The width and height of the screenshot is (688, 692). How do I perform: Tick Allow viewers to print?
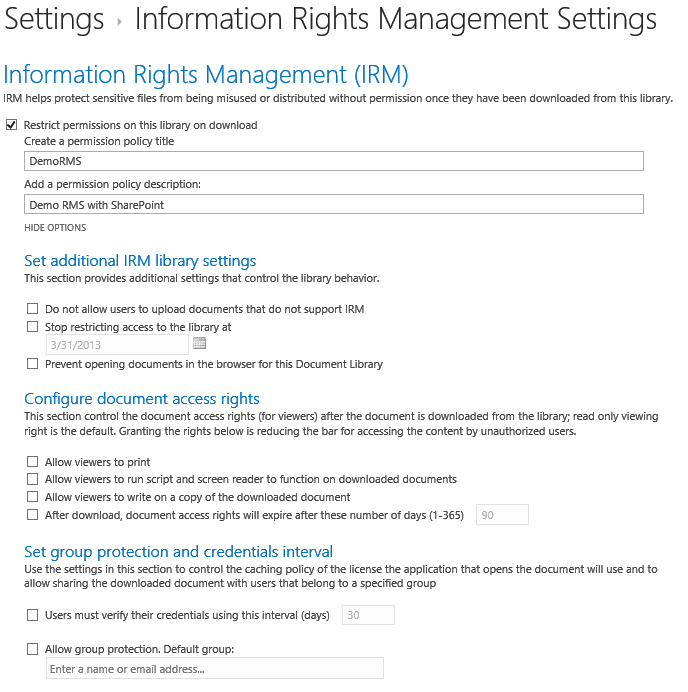pos(33,462)
